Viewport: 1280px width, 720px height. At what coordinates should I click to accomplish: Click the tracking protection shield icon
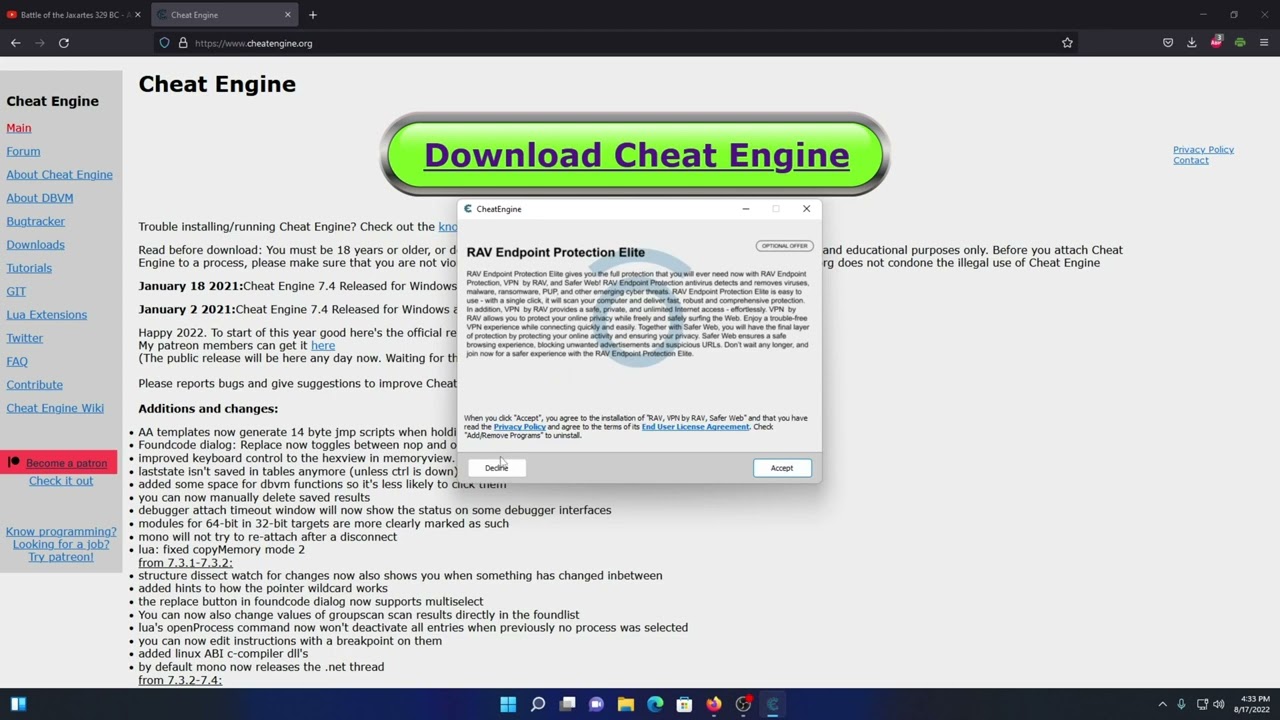(164, 43)
